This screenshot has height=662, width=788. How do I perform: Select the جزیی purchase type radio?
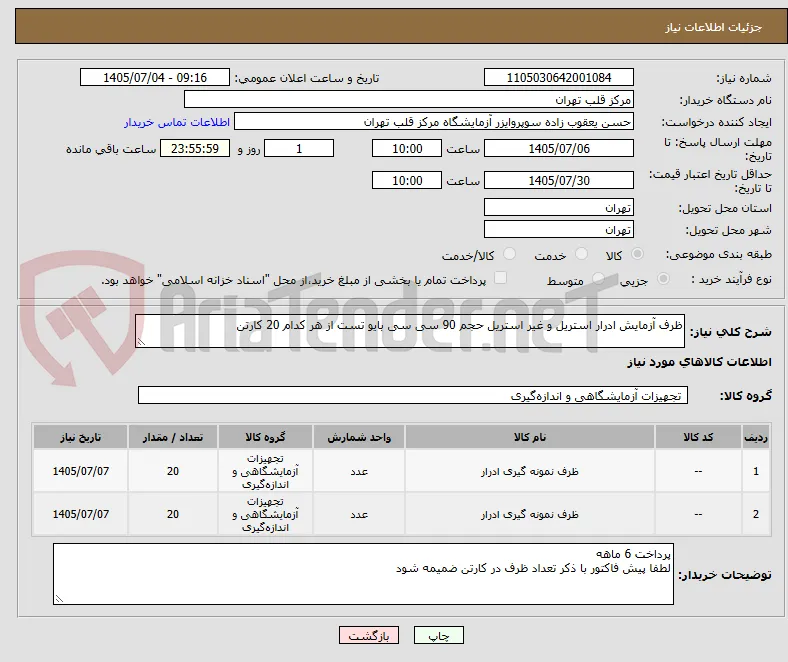click(663, 278)
